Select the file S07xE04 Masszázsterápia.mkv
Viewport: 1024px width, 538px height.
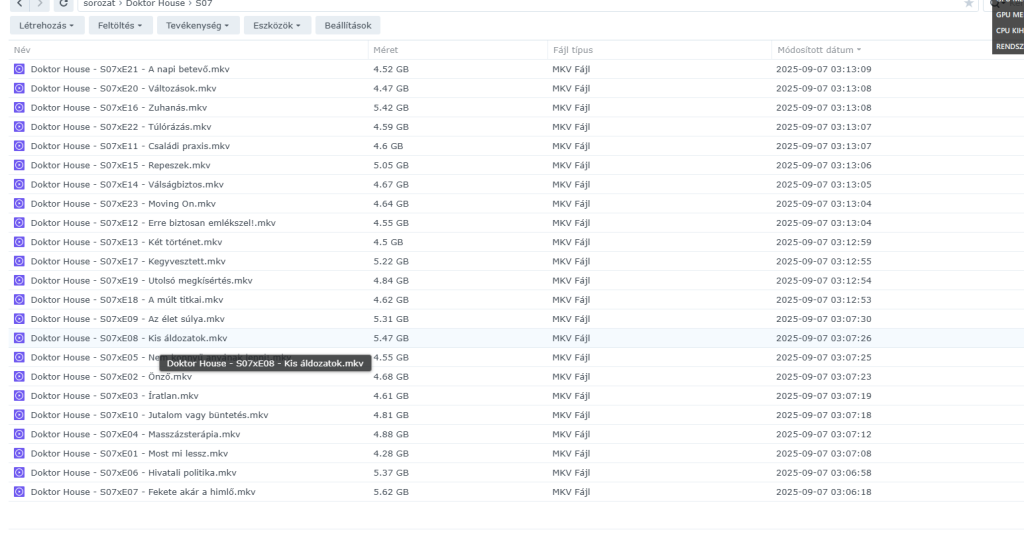(x=135, y=434)
